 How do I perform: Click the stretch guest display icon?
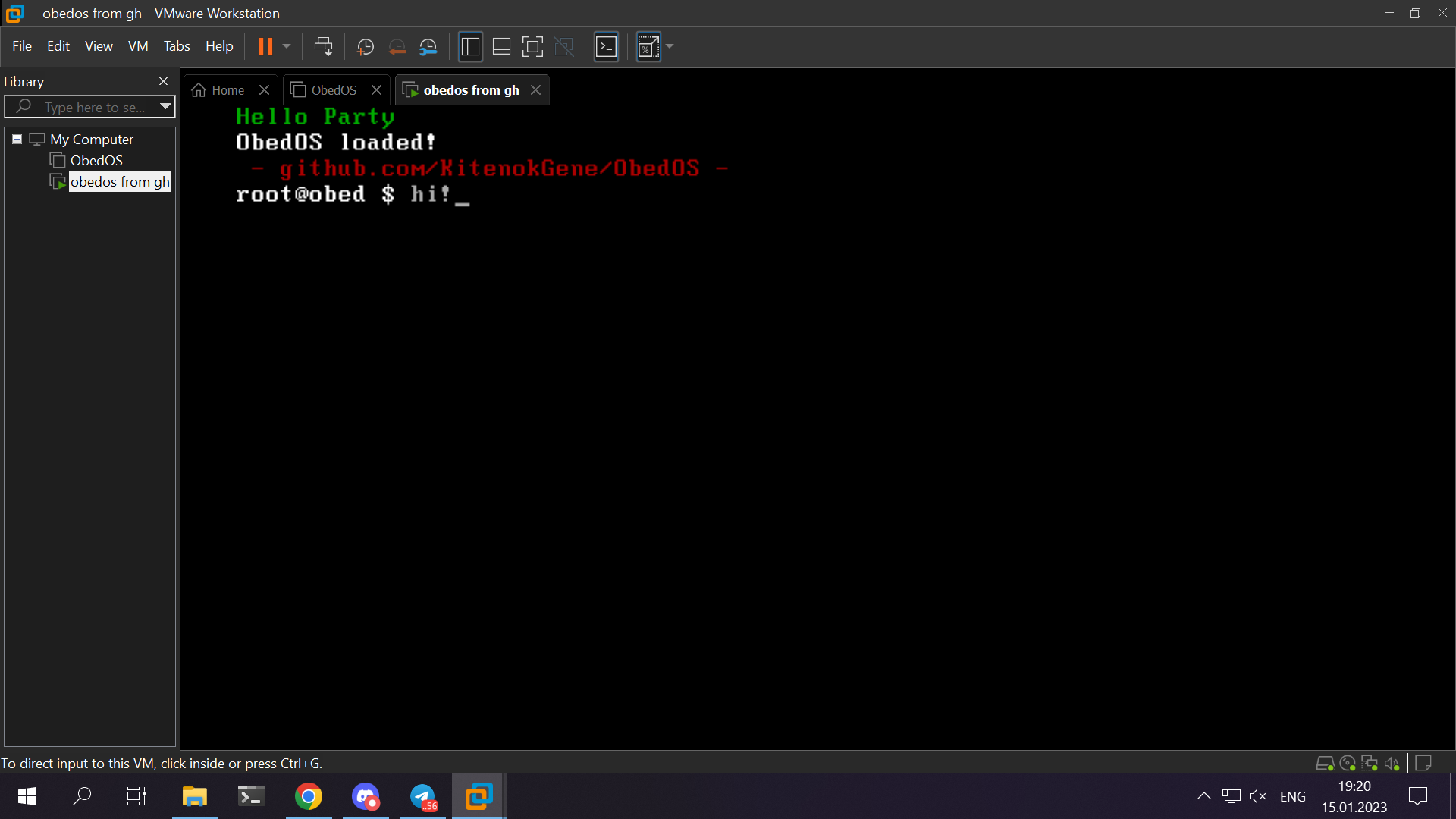pyautogui.click(x=650, y=47)
